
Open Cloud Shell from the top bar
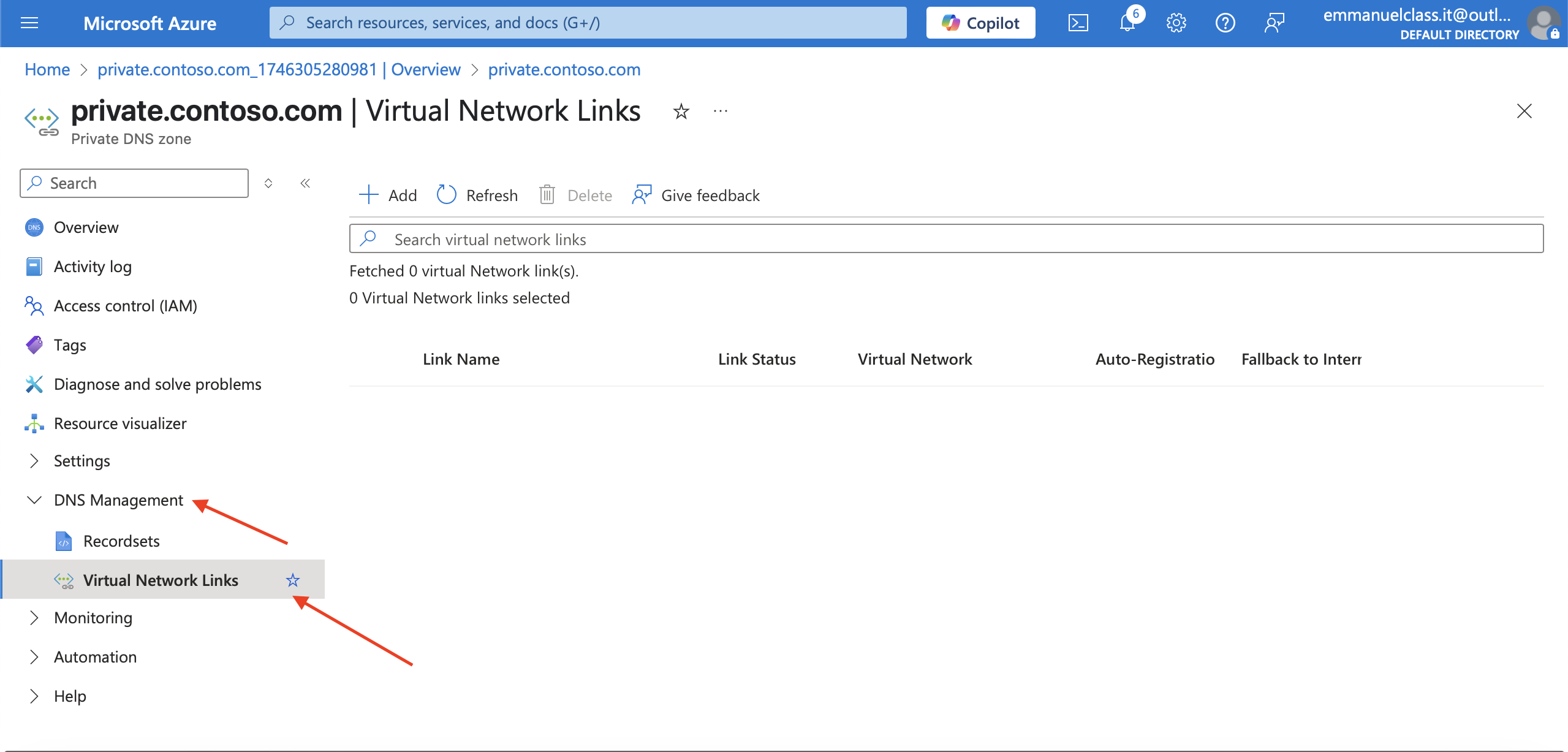tap(1078, 23)
